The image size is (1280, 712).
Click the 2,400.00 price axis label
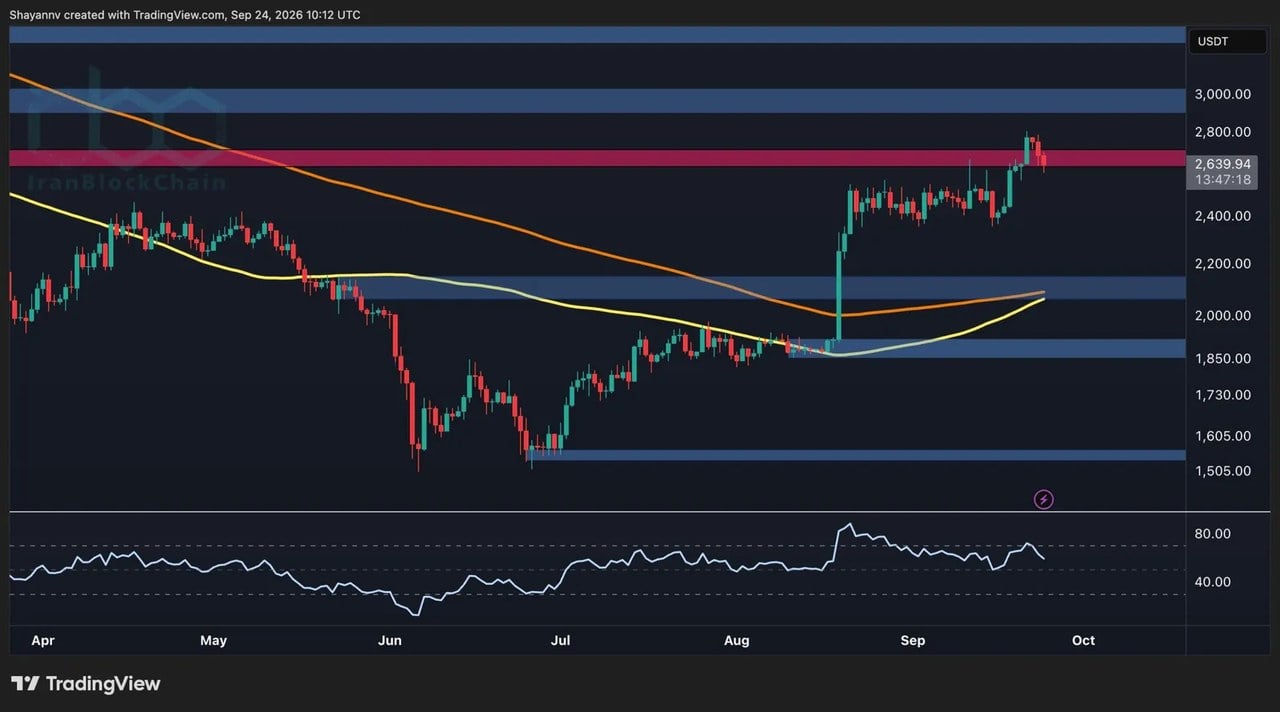pyautogui.click(x=1222, y=216)
